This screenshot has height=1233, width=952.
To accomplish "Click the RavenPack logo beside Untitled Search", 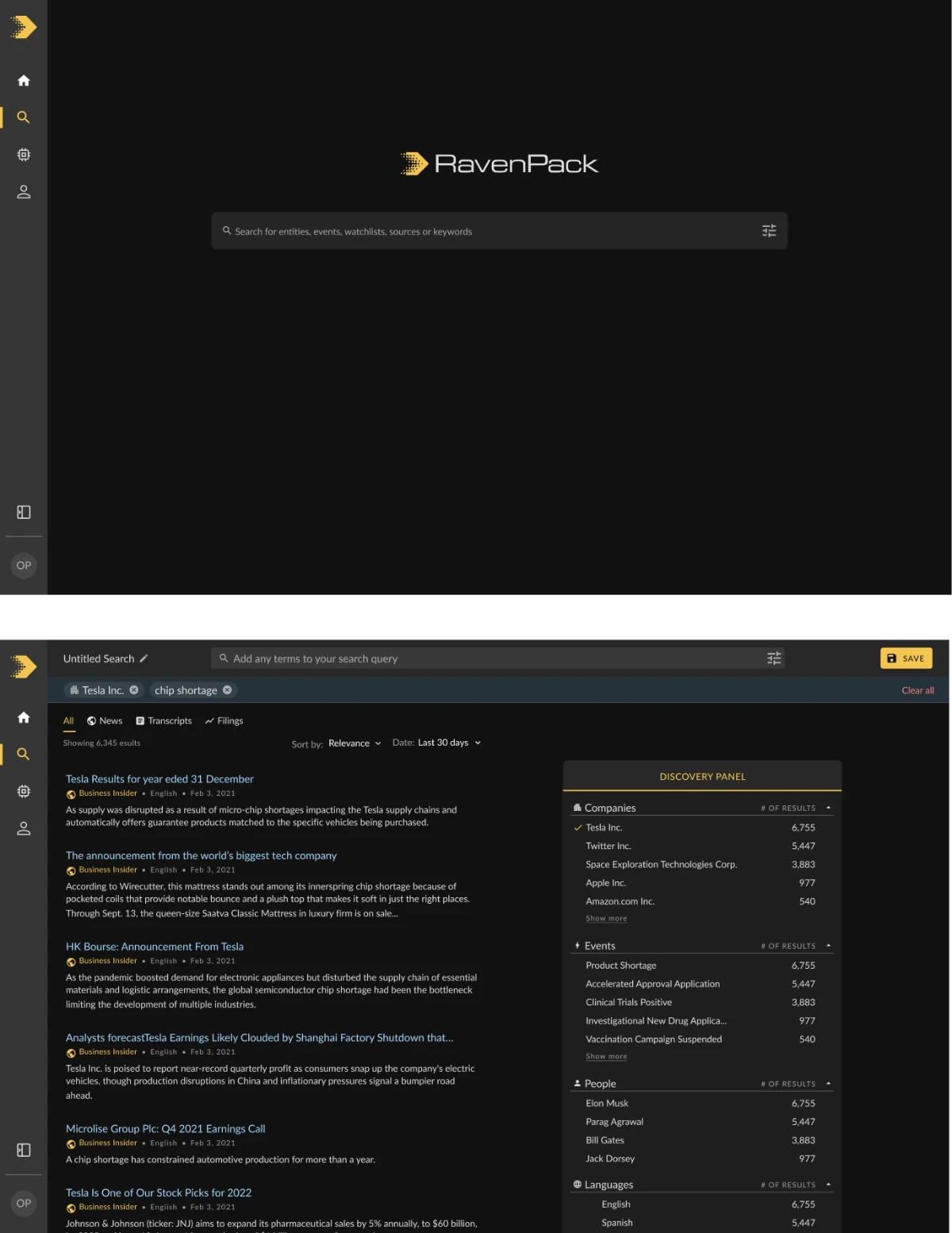I will click(24, 666).
